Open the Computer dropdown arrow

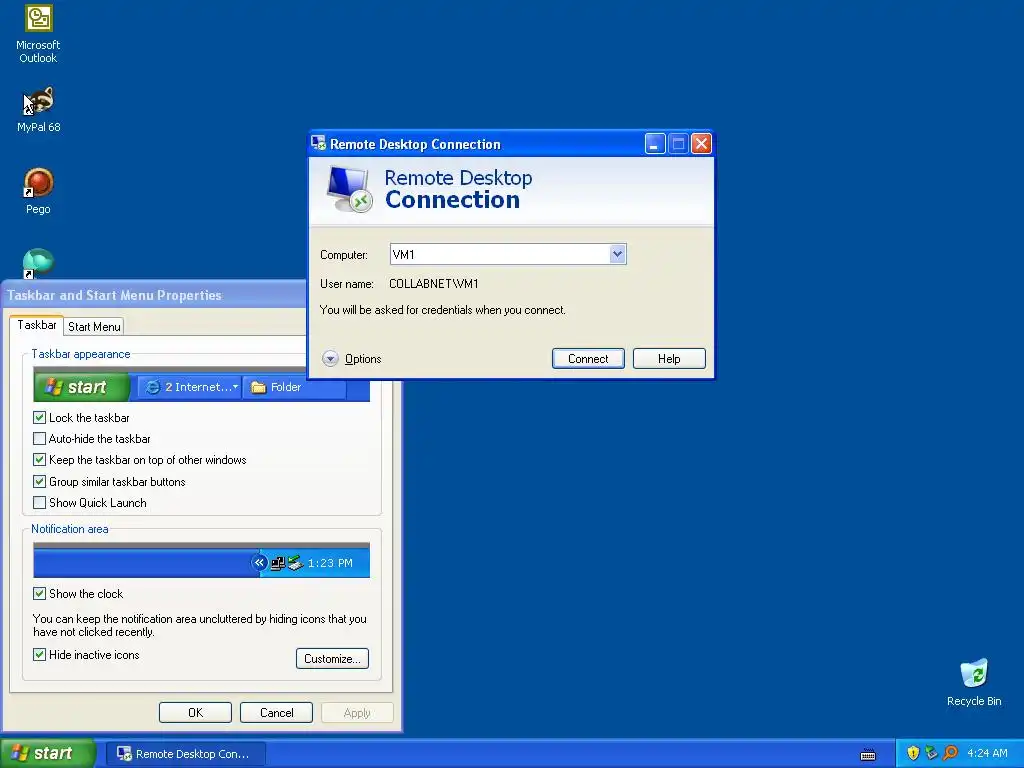pos(617,254)
